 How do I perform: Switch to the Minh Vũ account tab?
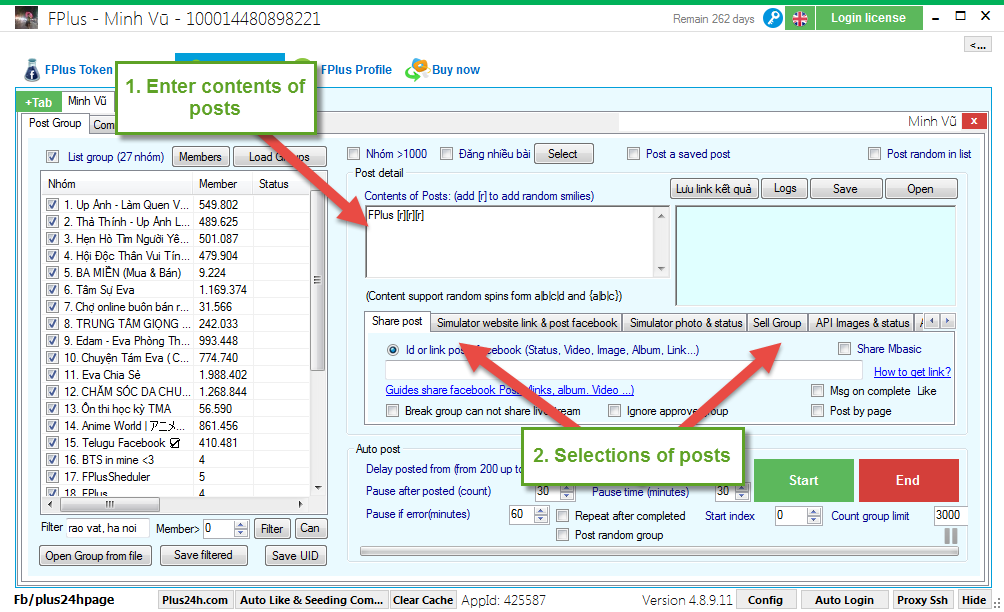click(87, 101)
